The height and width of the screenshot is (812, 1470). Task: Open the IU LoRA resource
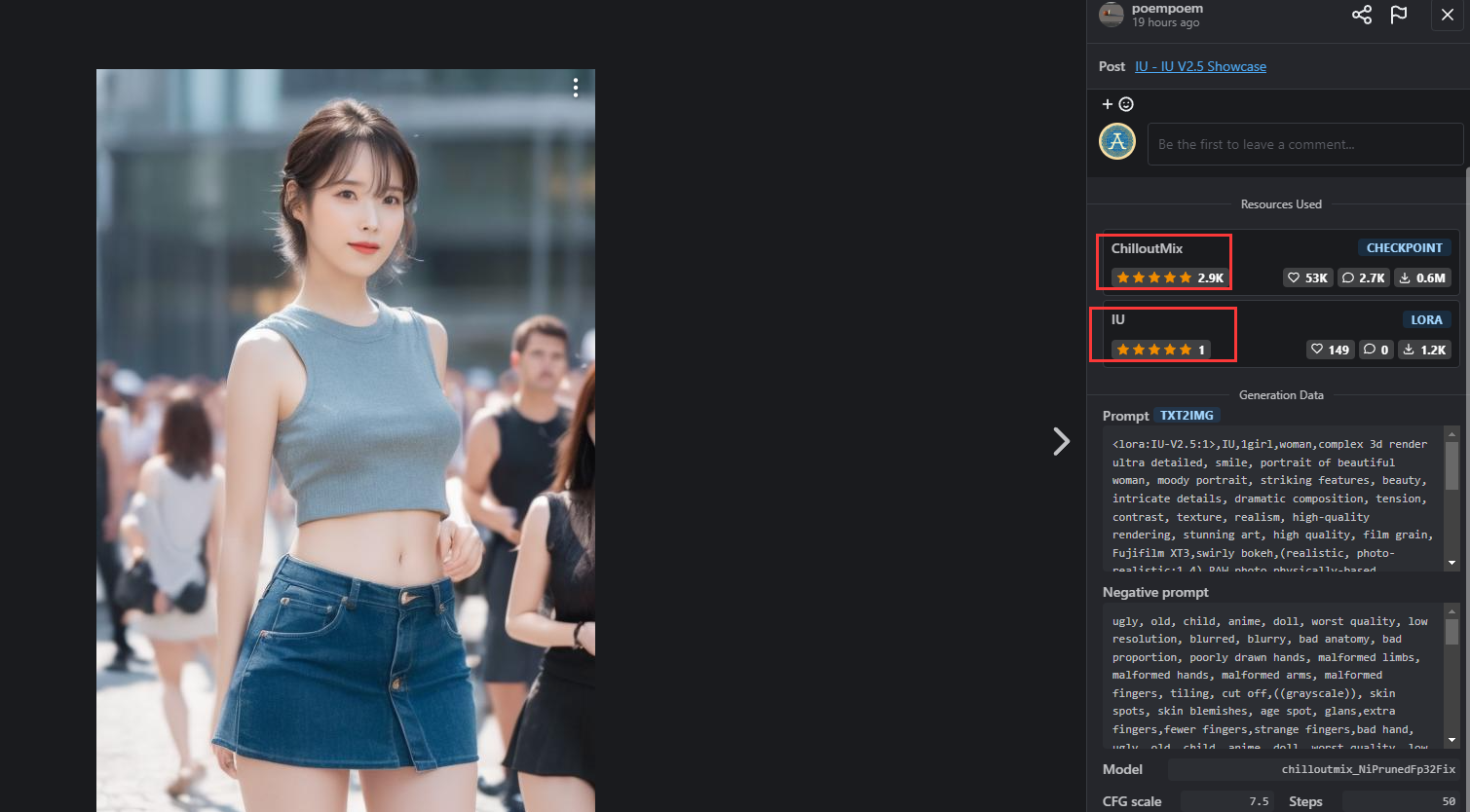click(x=1118, y=319)
